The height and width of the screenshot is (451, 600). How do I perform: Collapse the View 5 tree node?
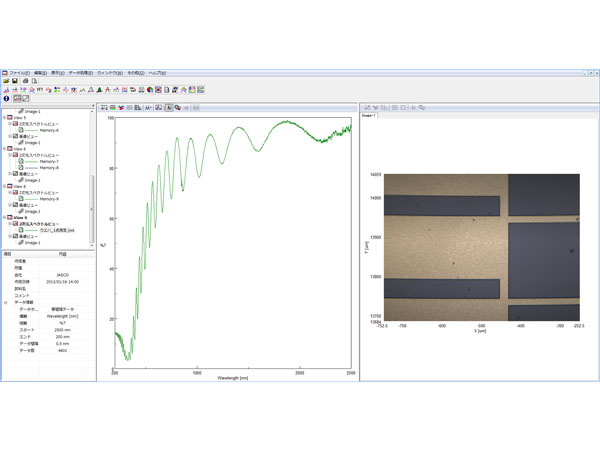tap(4, 117)
